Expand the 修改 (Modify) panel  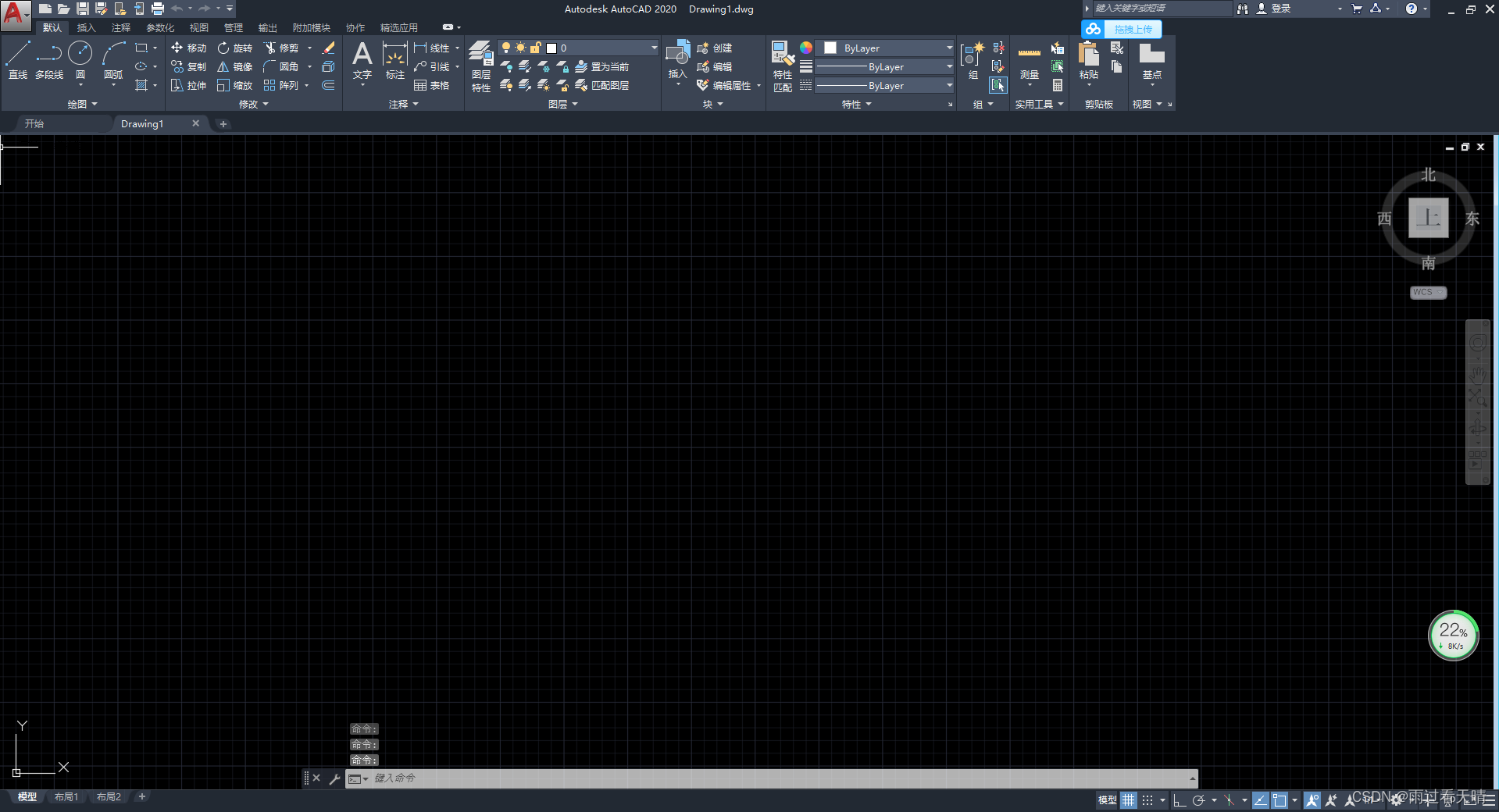254,104
